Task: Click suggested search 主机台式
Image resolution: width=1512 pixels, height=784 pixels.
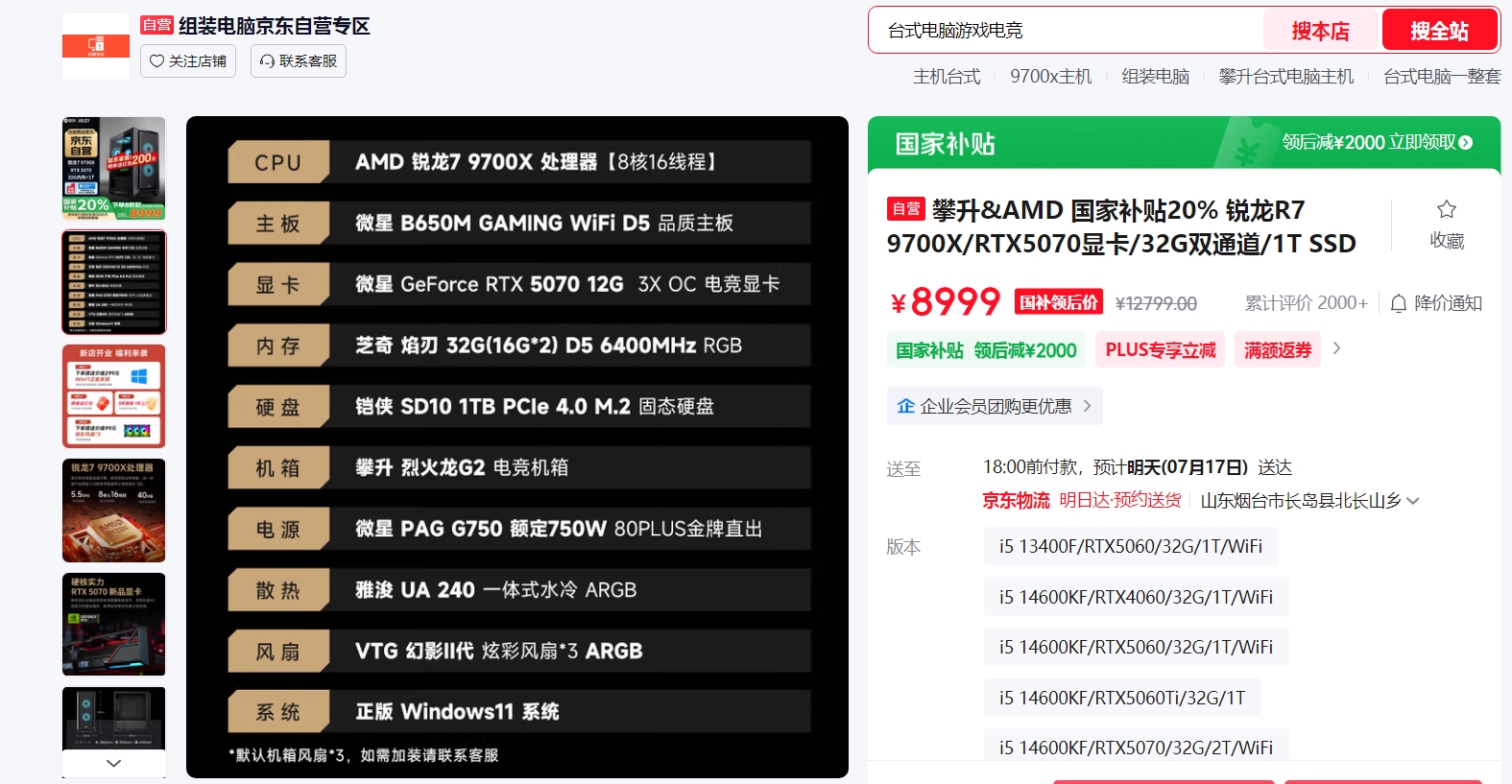Action: (947, 77)
